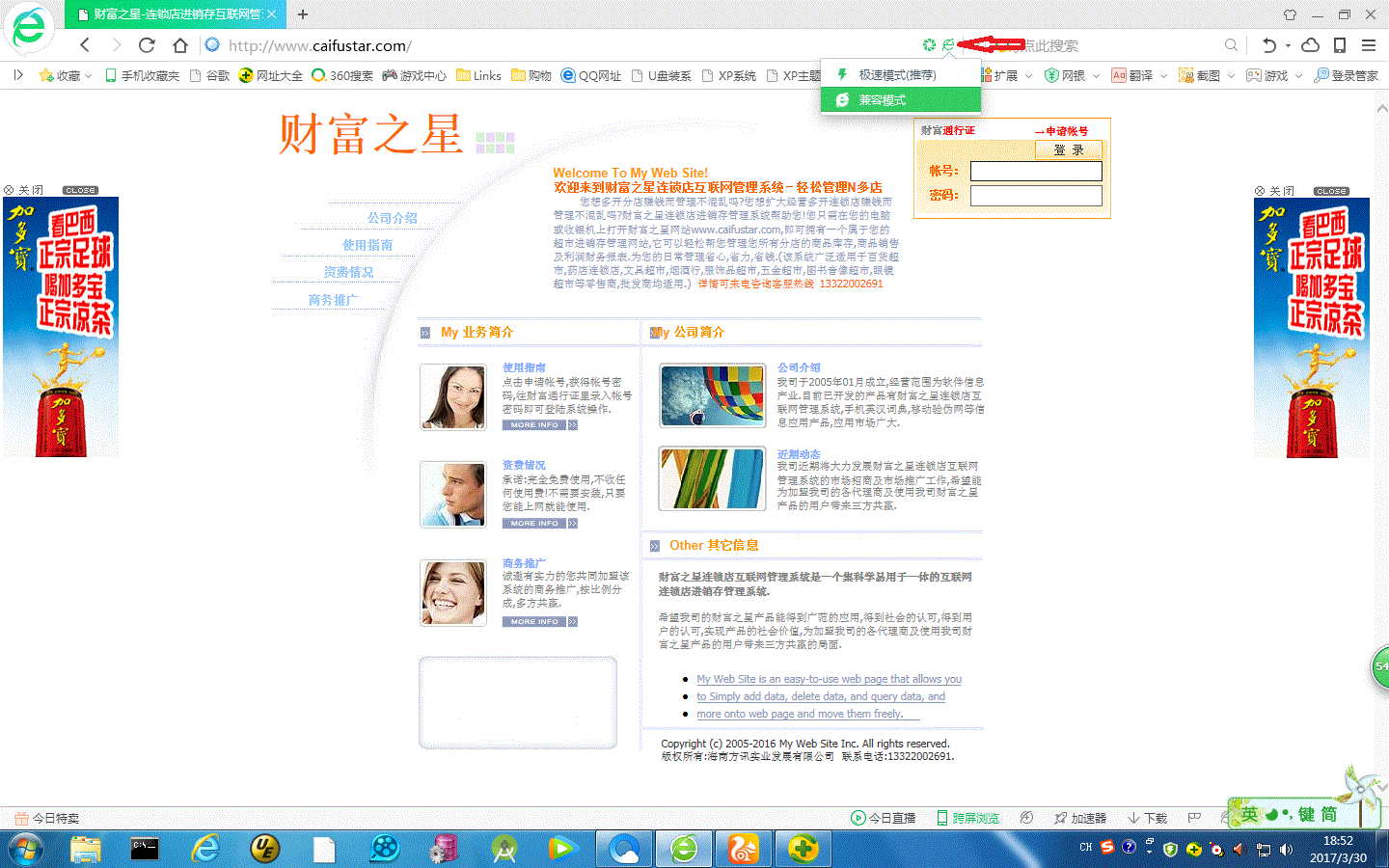Click the browser refresh icon
Viewport: 1389px width, 868px height.
(147, 45)
